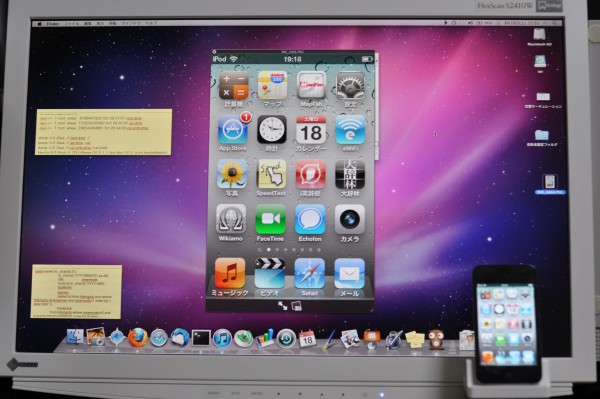The height and width of the screenshot is (399, 600).
Task: Click Firefox in the Mac dock
Action: click(137, 338)
